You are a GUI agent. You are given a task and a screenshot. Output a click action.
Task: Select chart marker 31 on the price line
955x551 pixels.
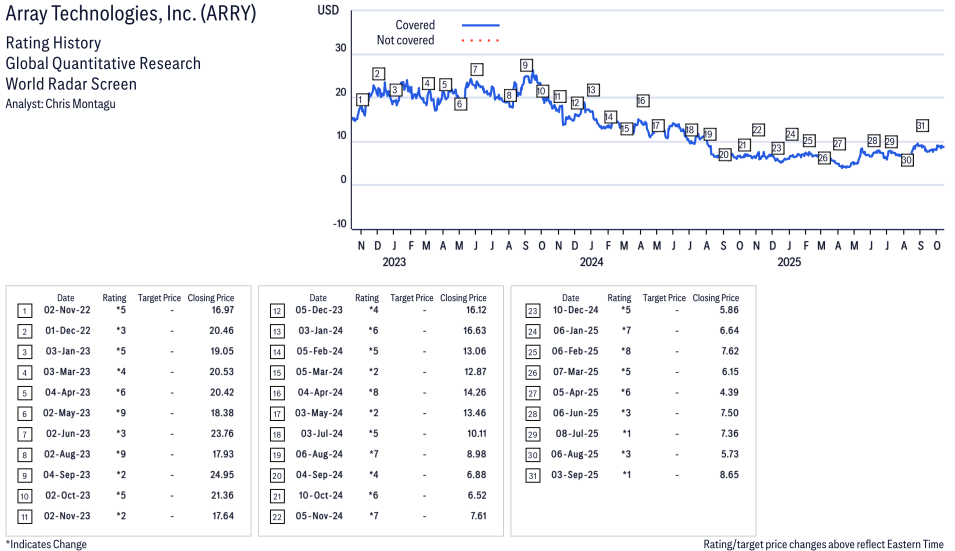pyautogui.click(x=922, y=126)
